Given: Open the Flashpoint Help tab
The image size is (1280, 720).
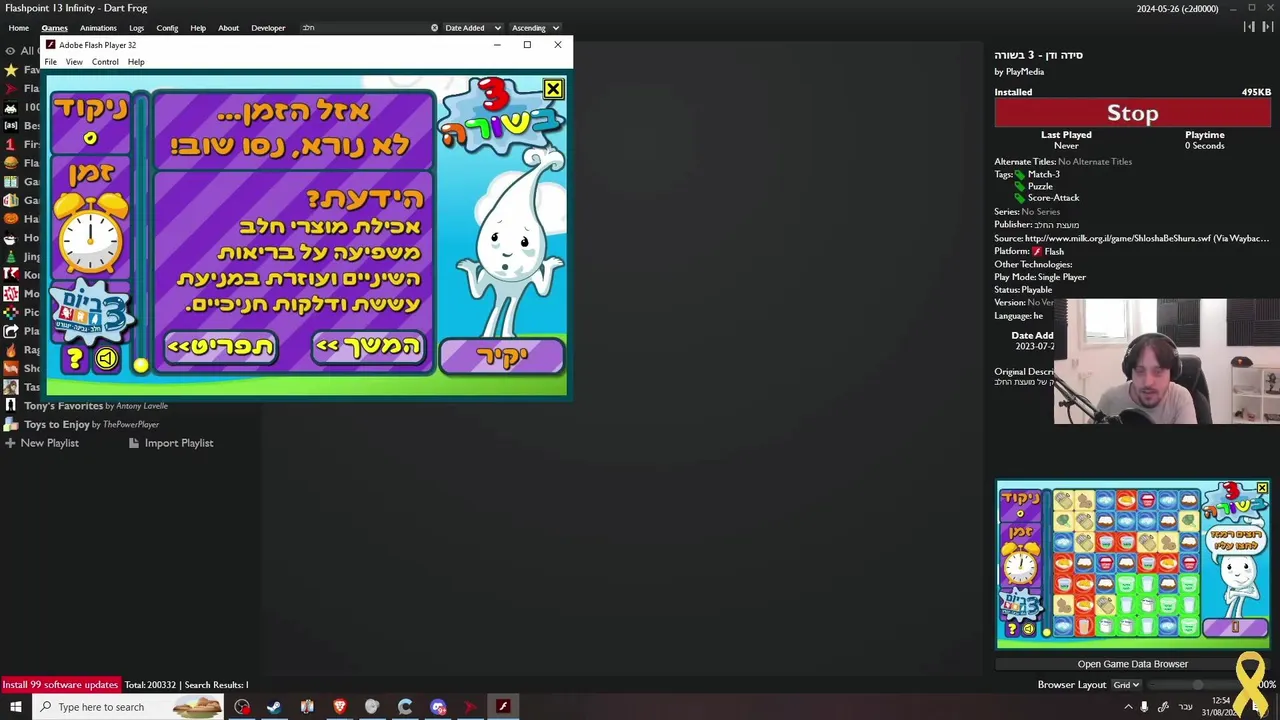Looking at the screenshot, I should tap(198, 28).
